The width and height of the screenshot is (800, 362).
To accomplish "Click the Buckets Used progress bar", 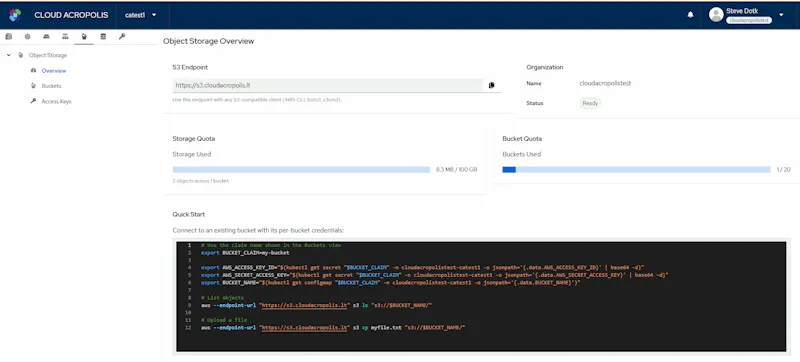I will [x=636, y=170].
